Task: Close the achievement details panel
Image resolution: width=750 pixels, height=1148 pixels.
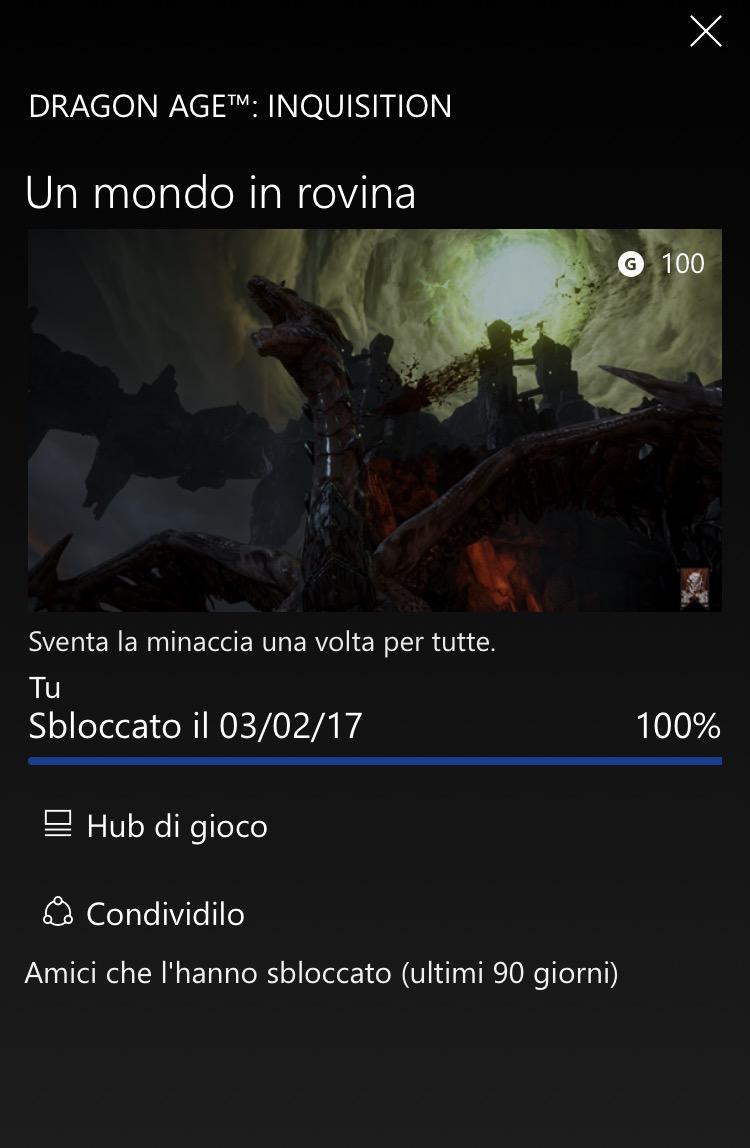Action: coord(705,31)
